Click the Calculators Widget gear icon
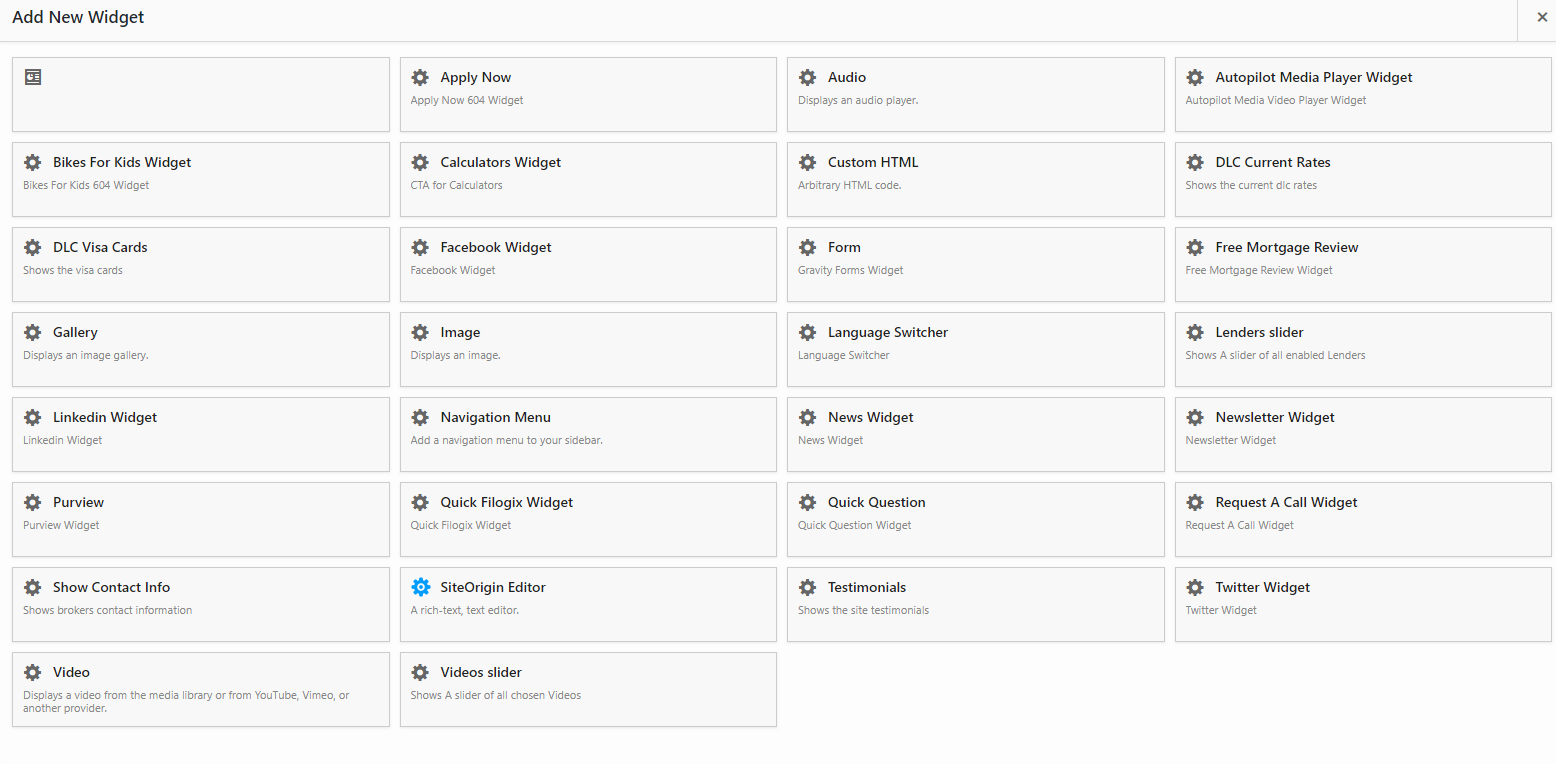The image size is (1556, 764). pos(420,162)
